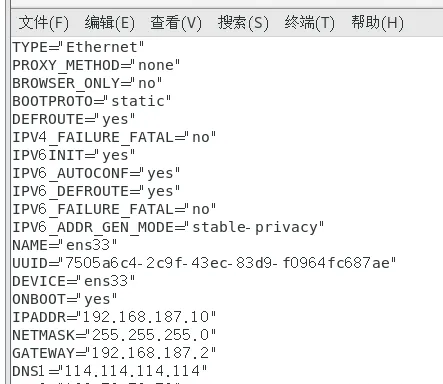
Task: Click the ONBOOT="yes" line
Action: (x=64, y=299)
